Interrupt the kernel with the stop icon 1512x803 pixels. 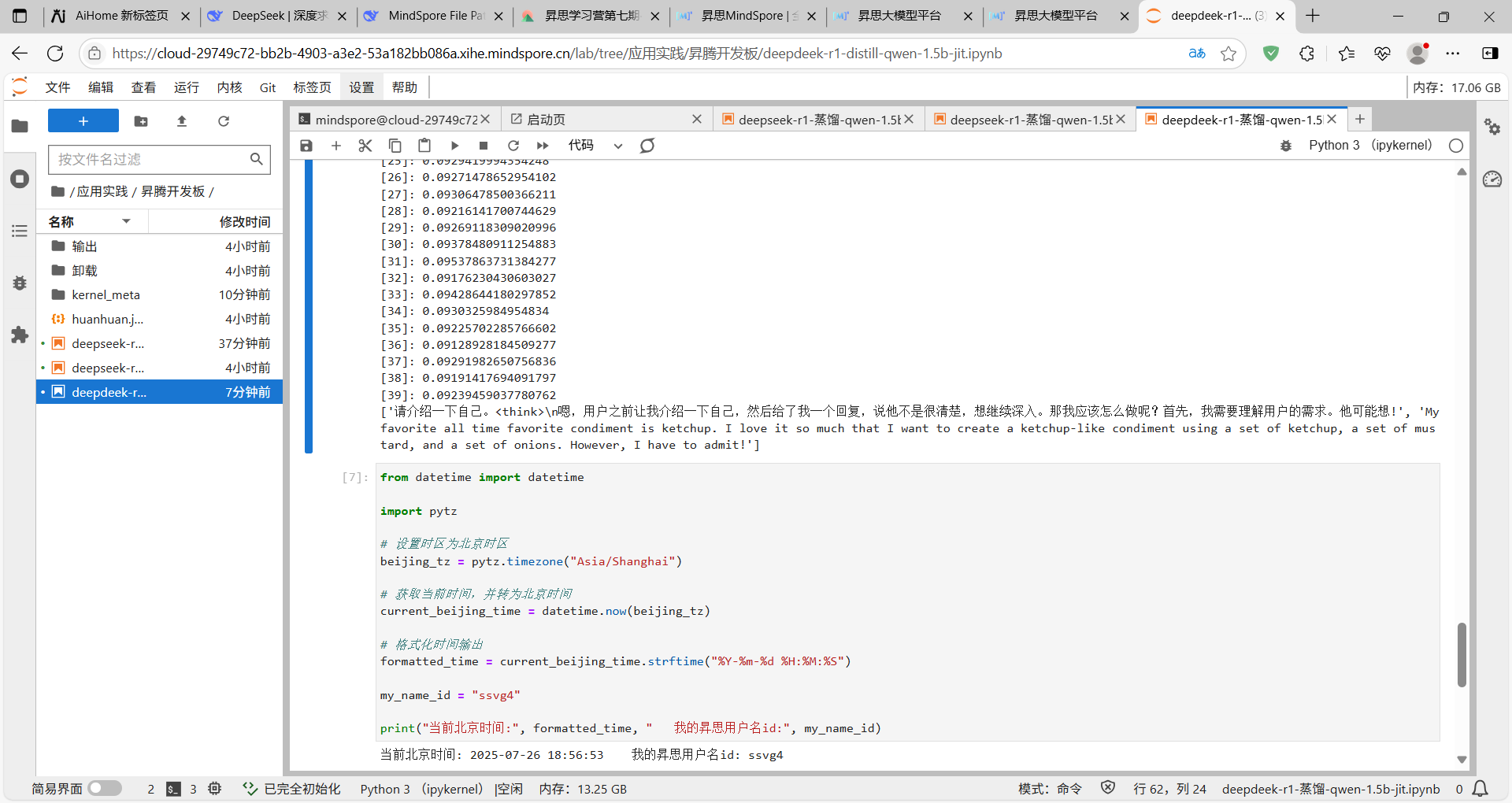484,146
